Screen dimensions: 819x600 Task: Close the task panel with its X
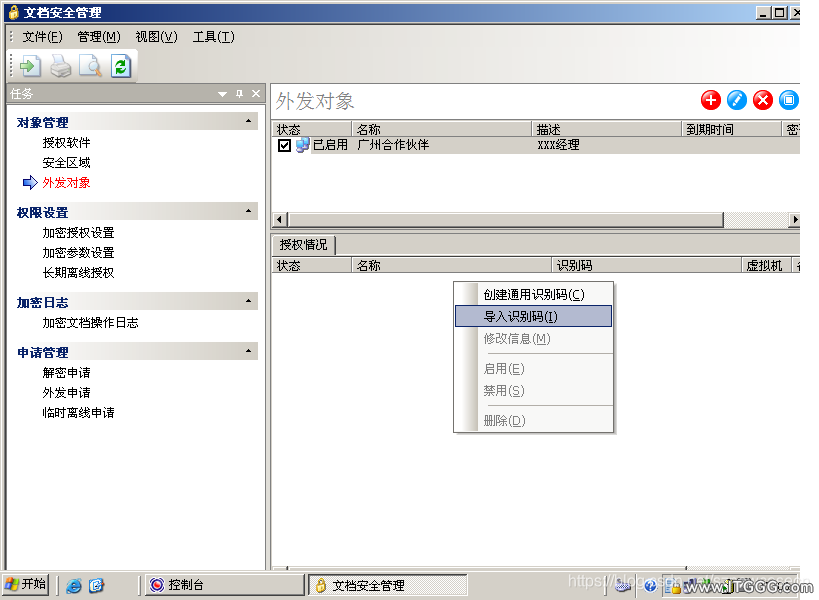(255, 93)
